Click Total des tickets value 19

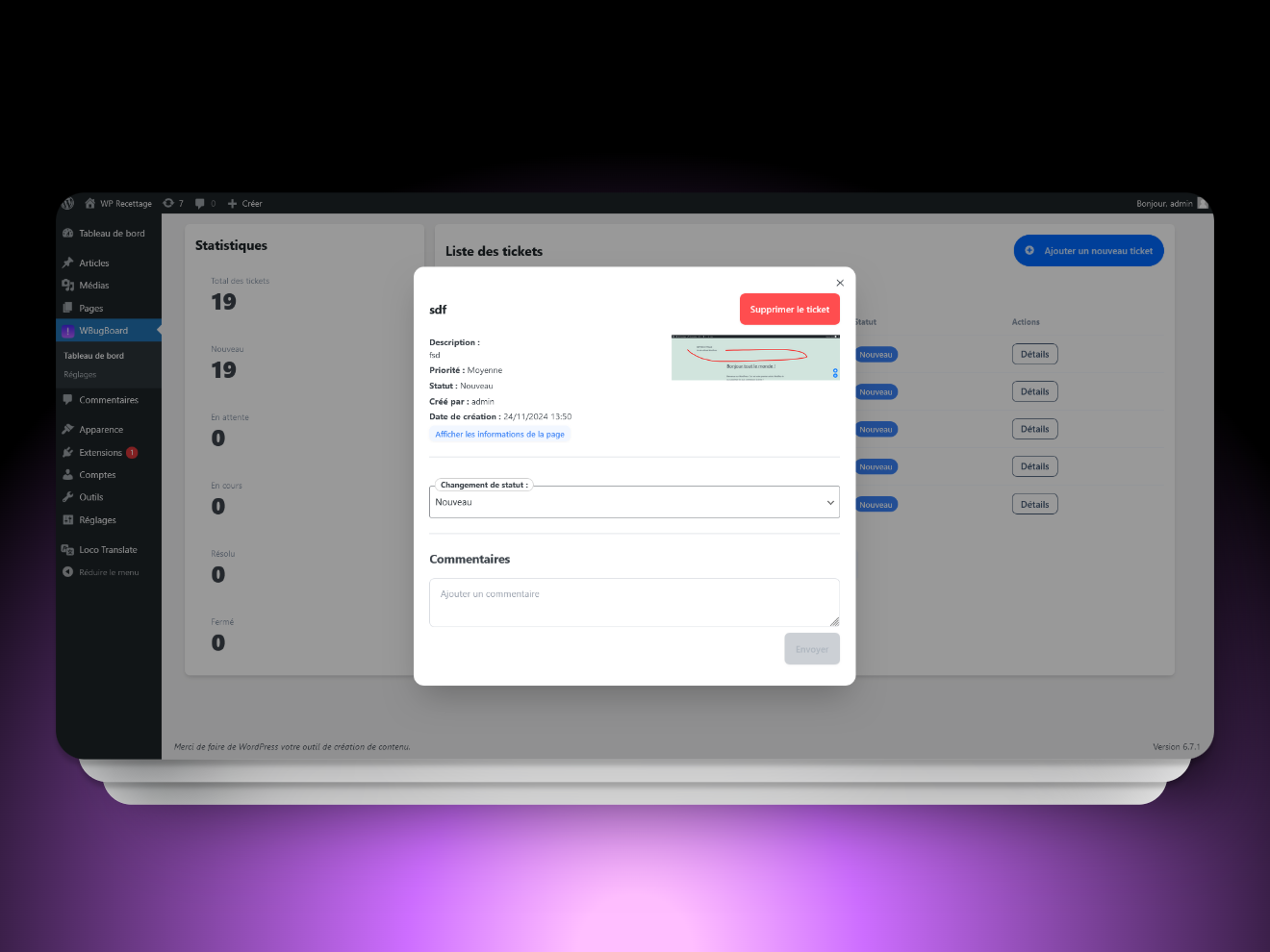tap(223, 302)
